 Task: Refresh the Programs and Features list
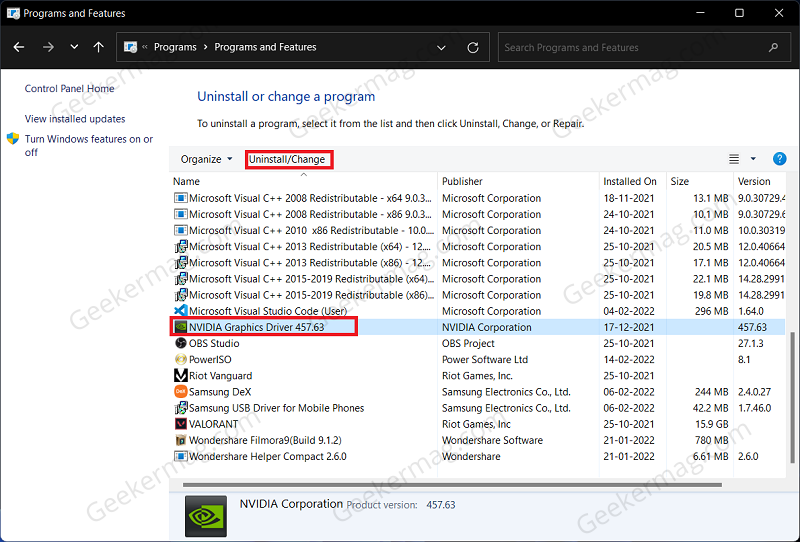(x=473, y=47)
